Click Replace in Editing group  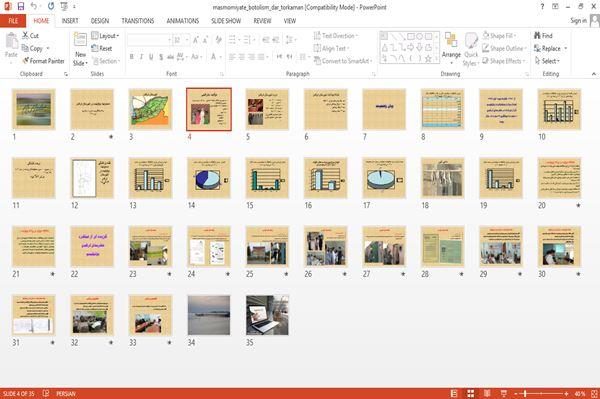tap(550, 48)
